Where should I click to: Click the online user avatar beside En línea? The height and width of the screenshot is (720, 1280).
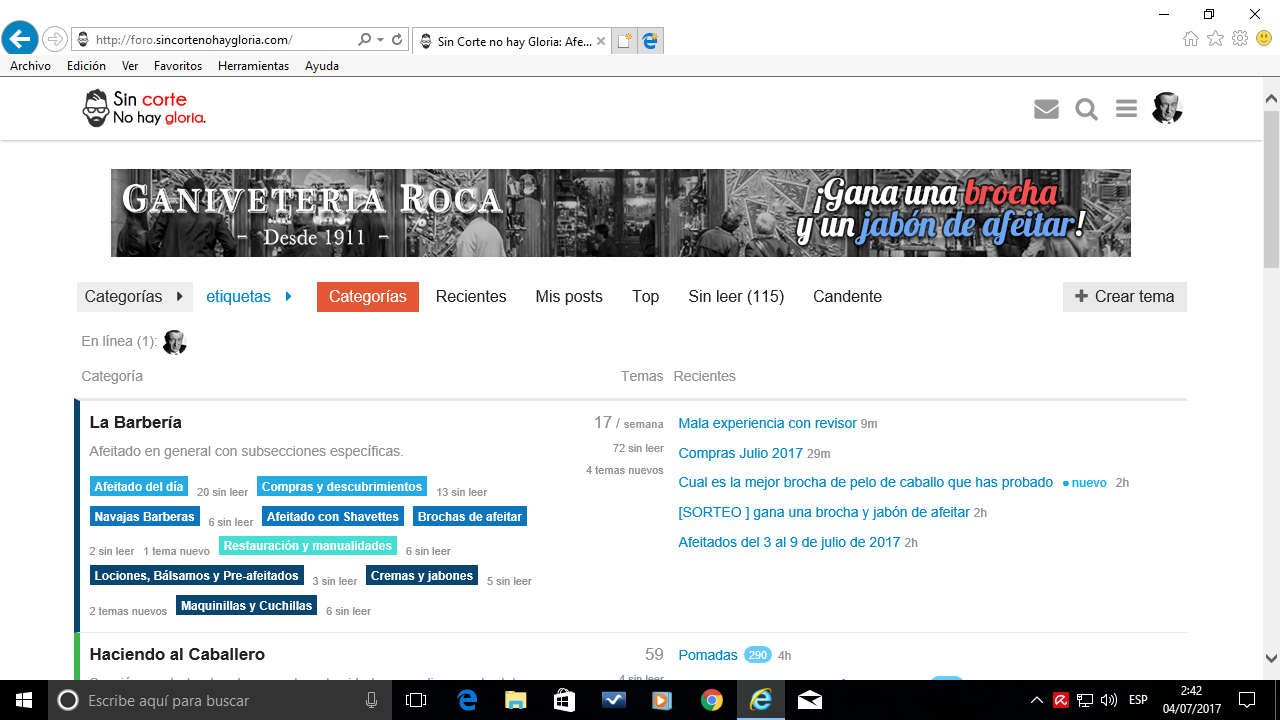click(x=175, y=342)
